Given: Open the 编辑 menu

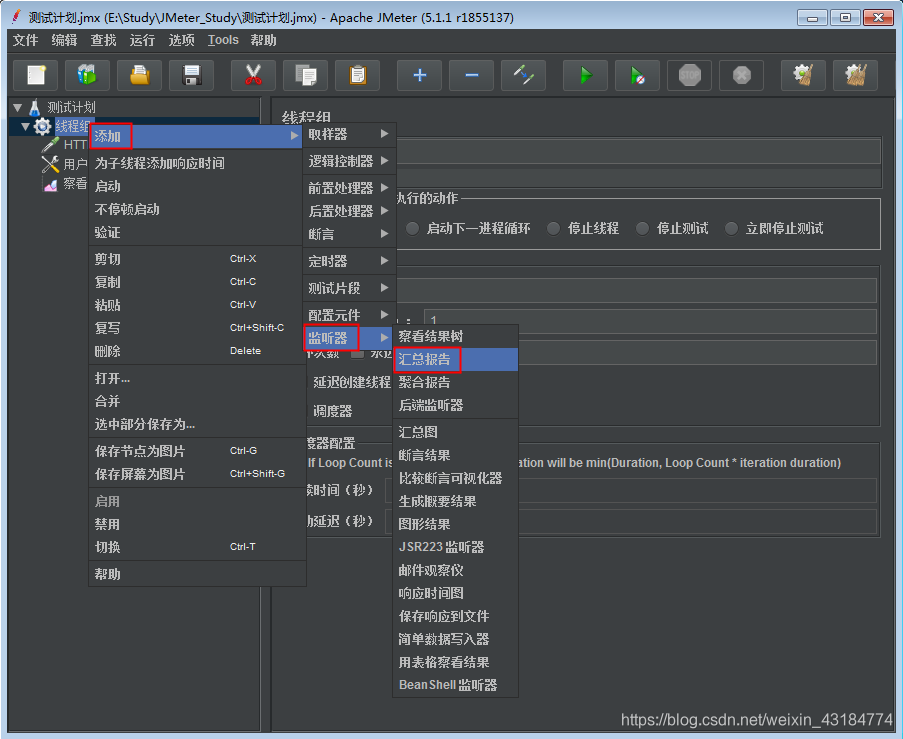Looking at the screenshot, I should [x=64, y=40].
